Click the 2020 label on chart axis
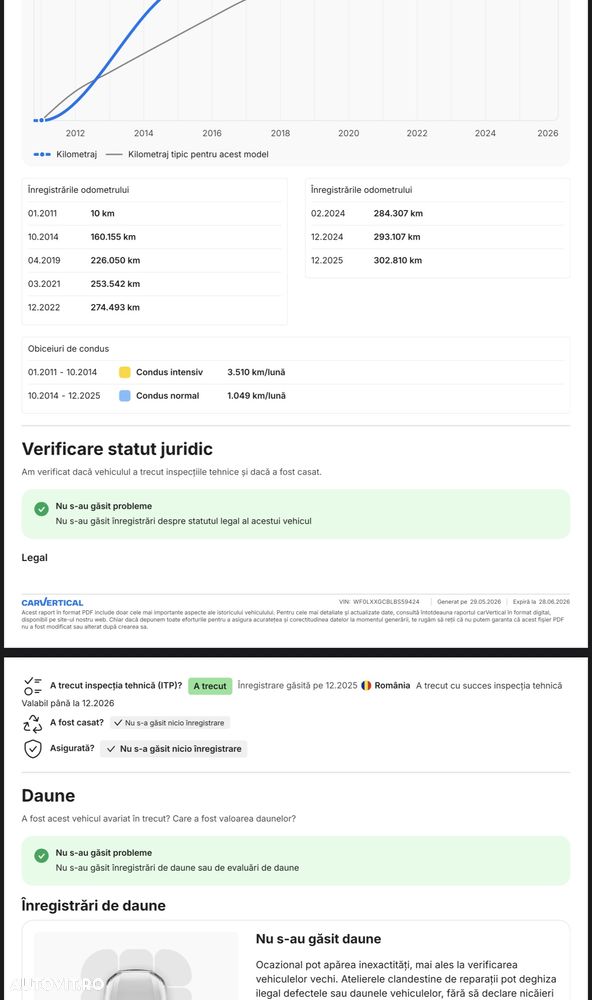 (x=348, y=133)
